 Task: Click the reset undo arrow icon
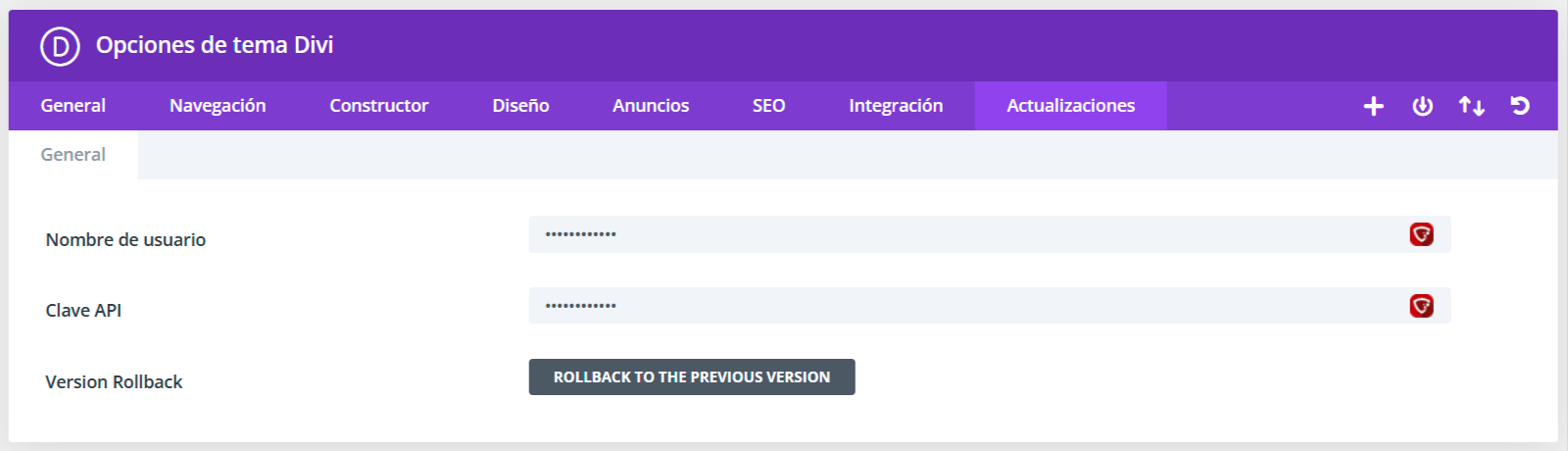coord(1520,106)
